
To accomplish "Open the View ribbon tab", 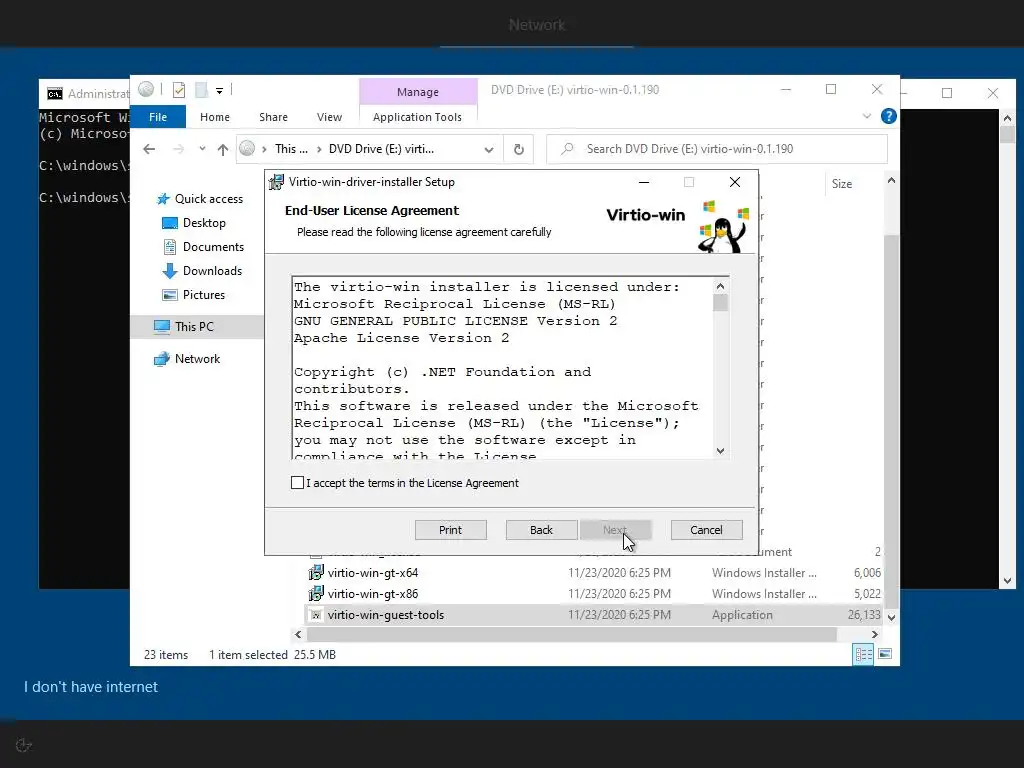I will click(x=329, y=117).
